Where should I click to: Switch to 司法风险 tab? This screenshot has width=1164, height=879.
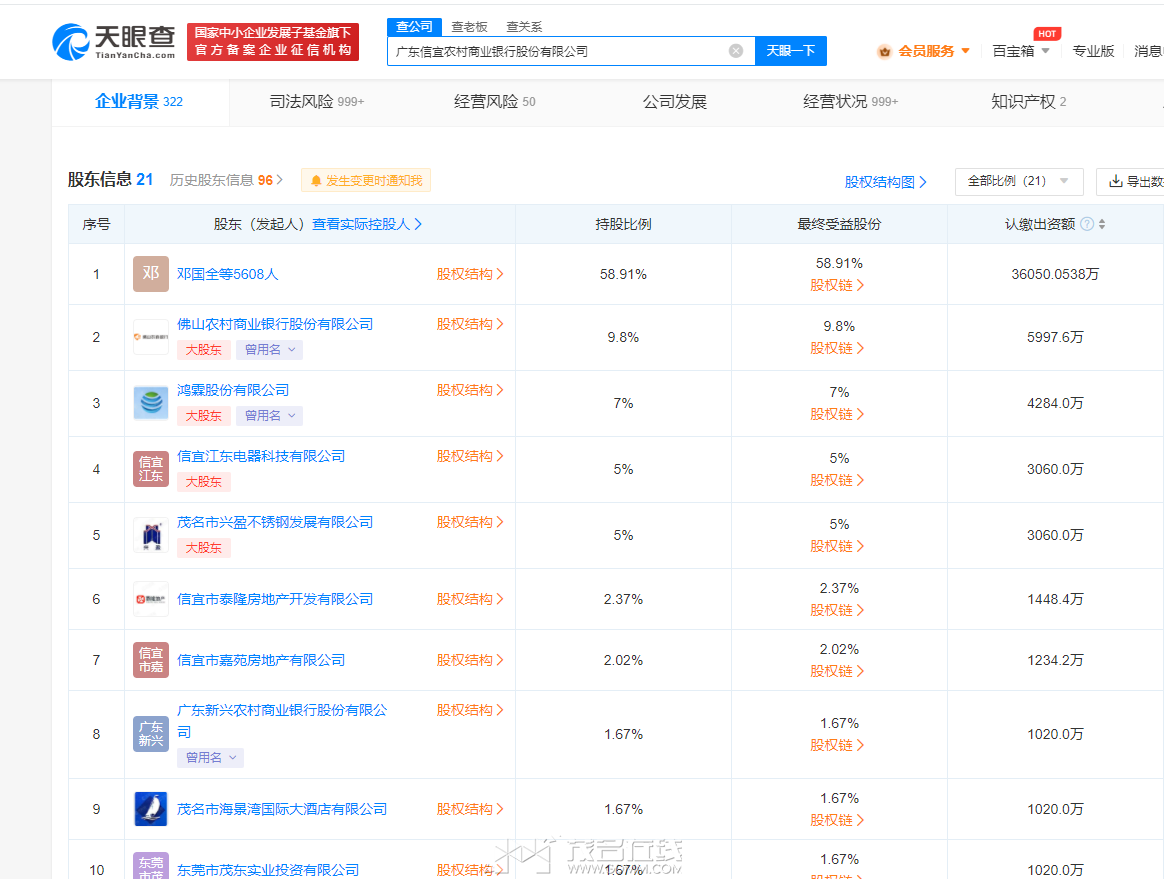(317, 102)
